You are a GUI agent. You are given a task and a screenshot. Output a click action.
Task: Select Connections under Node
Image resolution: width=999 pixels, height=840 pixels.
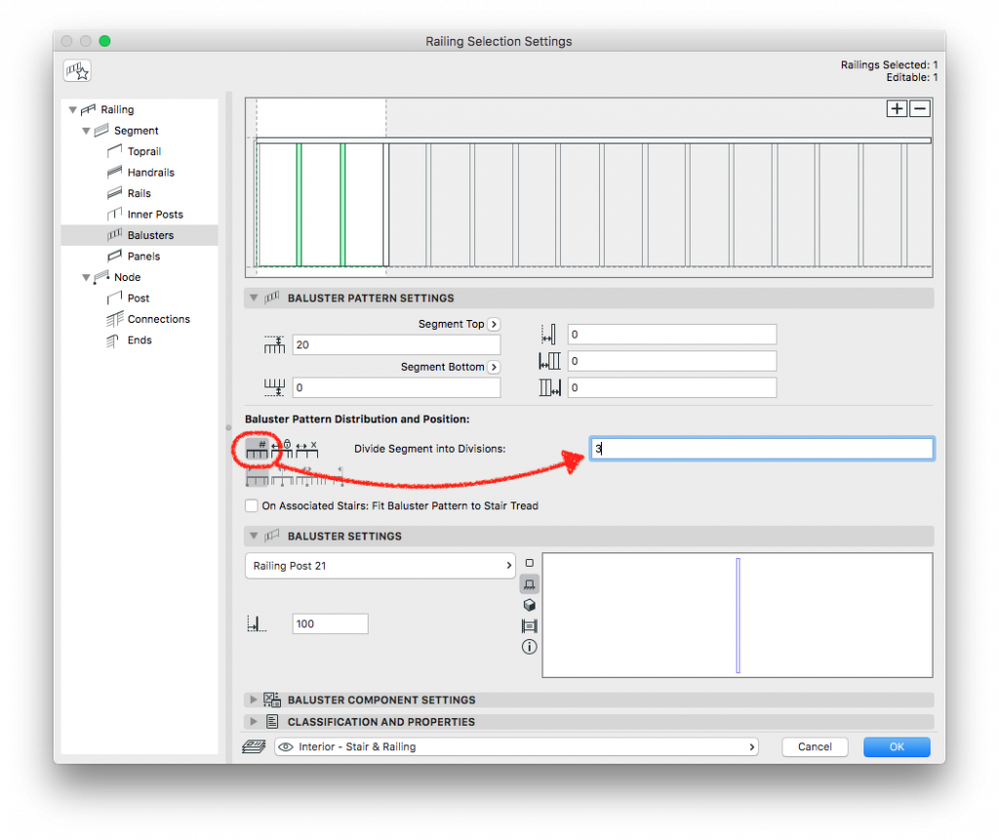159,319
